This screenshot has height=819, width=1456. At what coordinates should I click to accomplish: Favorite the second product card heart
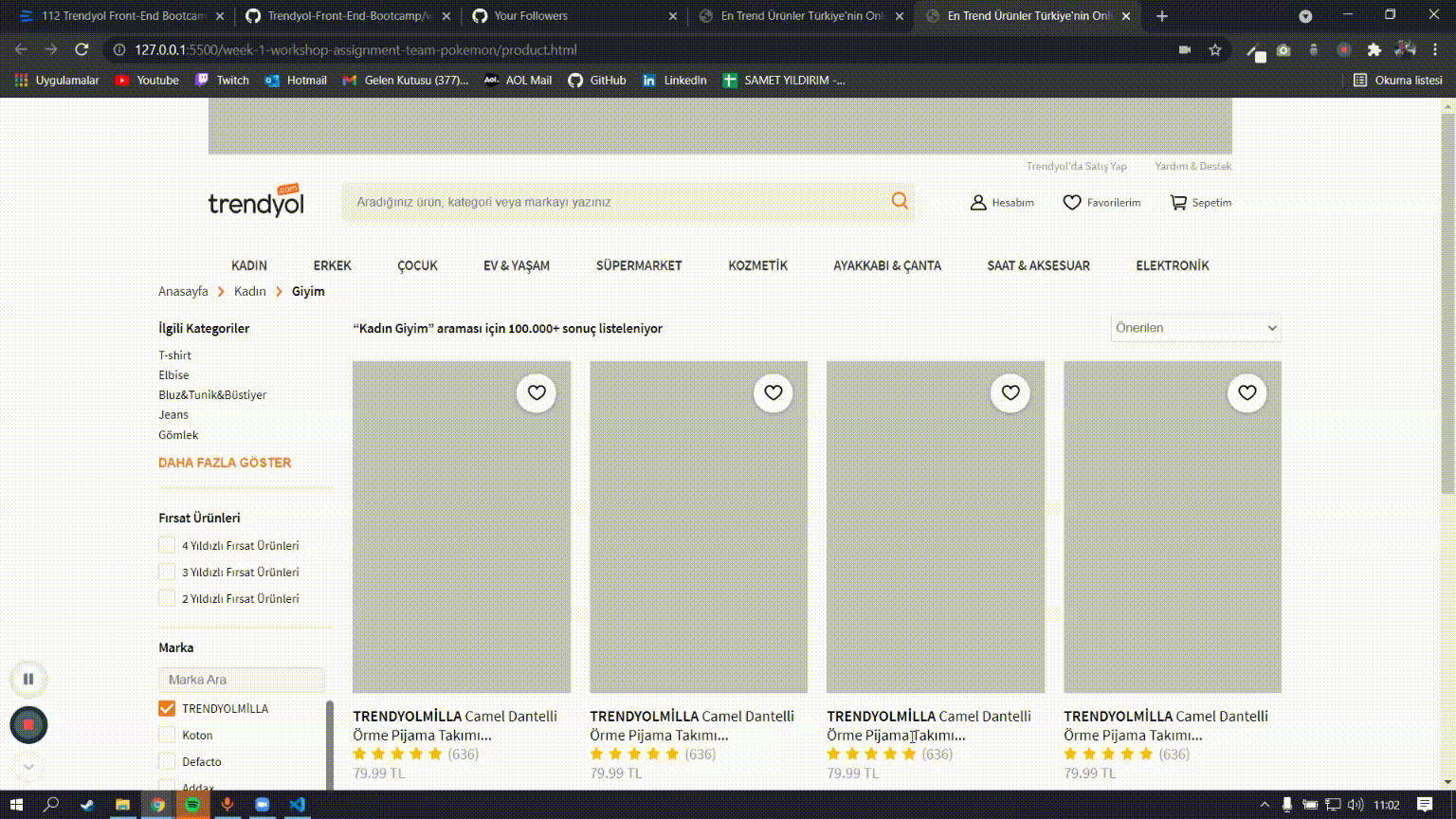point(773,392)
